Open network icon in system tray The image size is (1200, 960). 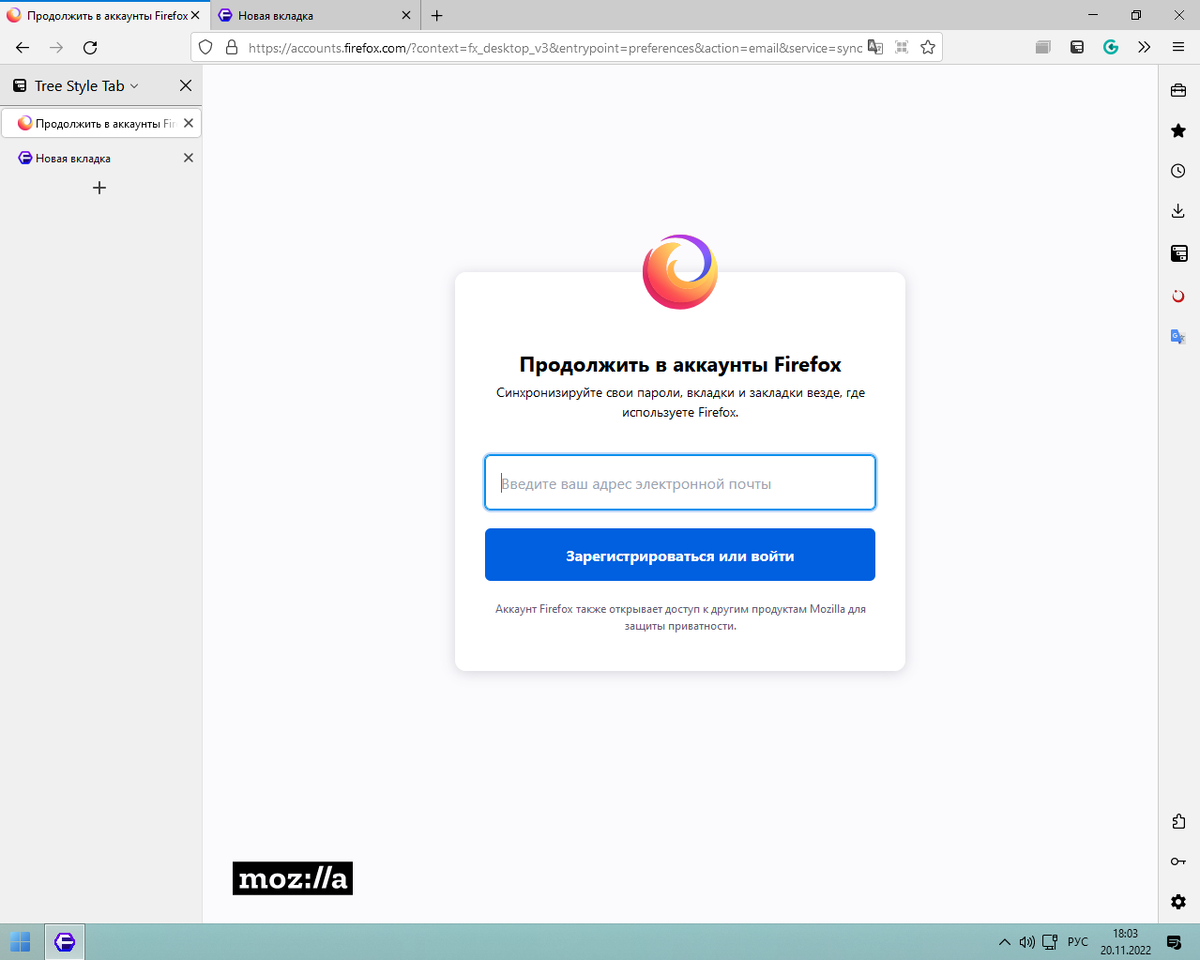point(1049,942)
